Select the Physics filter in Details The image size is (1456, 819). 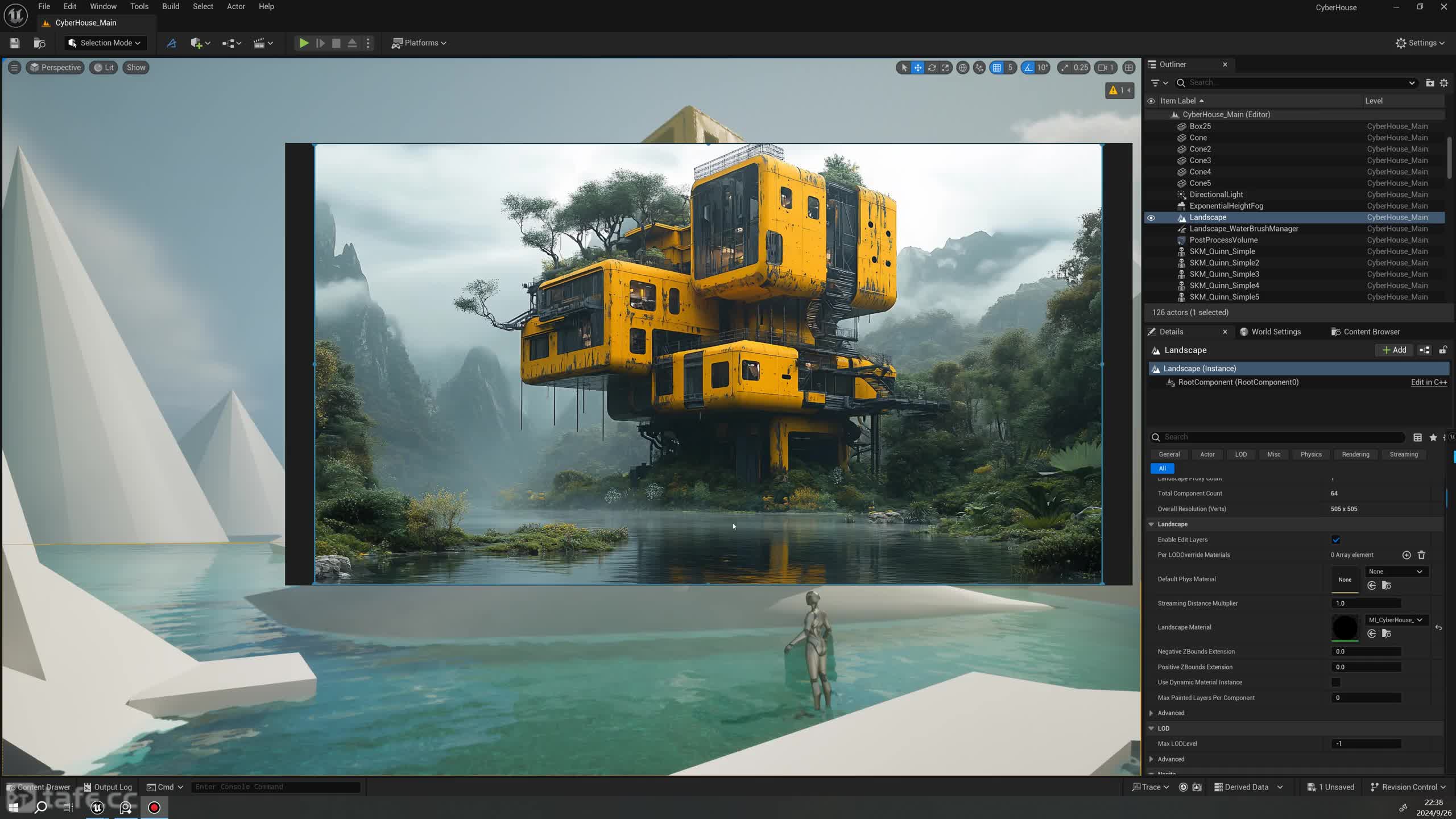1310,454
